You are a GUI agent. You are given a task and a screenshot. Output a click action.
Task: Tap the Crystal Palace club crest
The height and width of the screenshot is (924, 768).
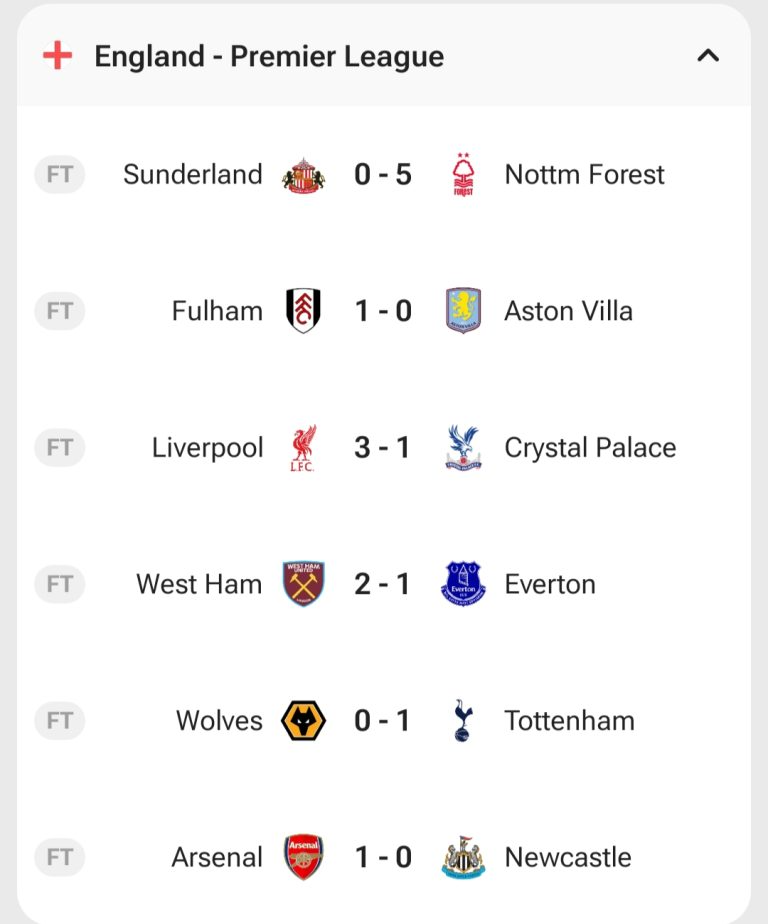pyautogui.click(x=463, y=448)
